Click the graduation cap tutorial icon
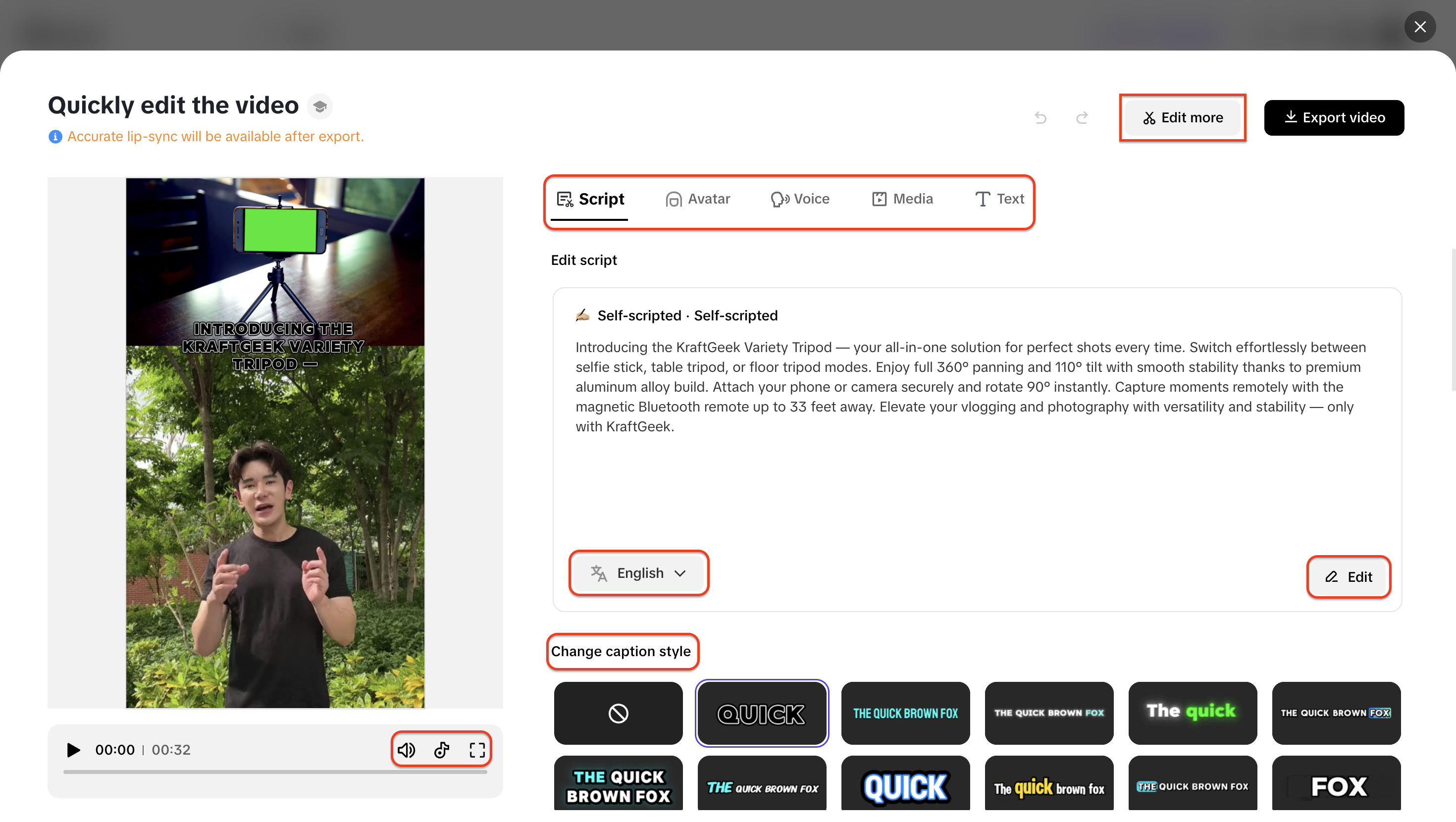The width and height of the screenshot is (1456, 822). pyautogui.click(x=320, y=106)
